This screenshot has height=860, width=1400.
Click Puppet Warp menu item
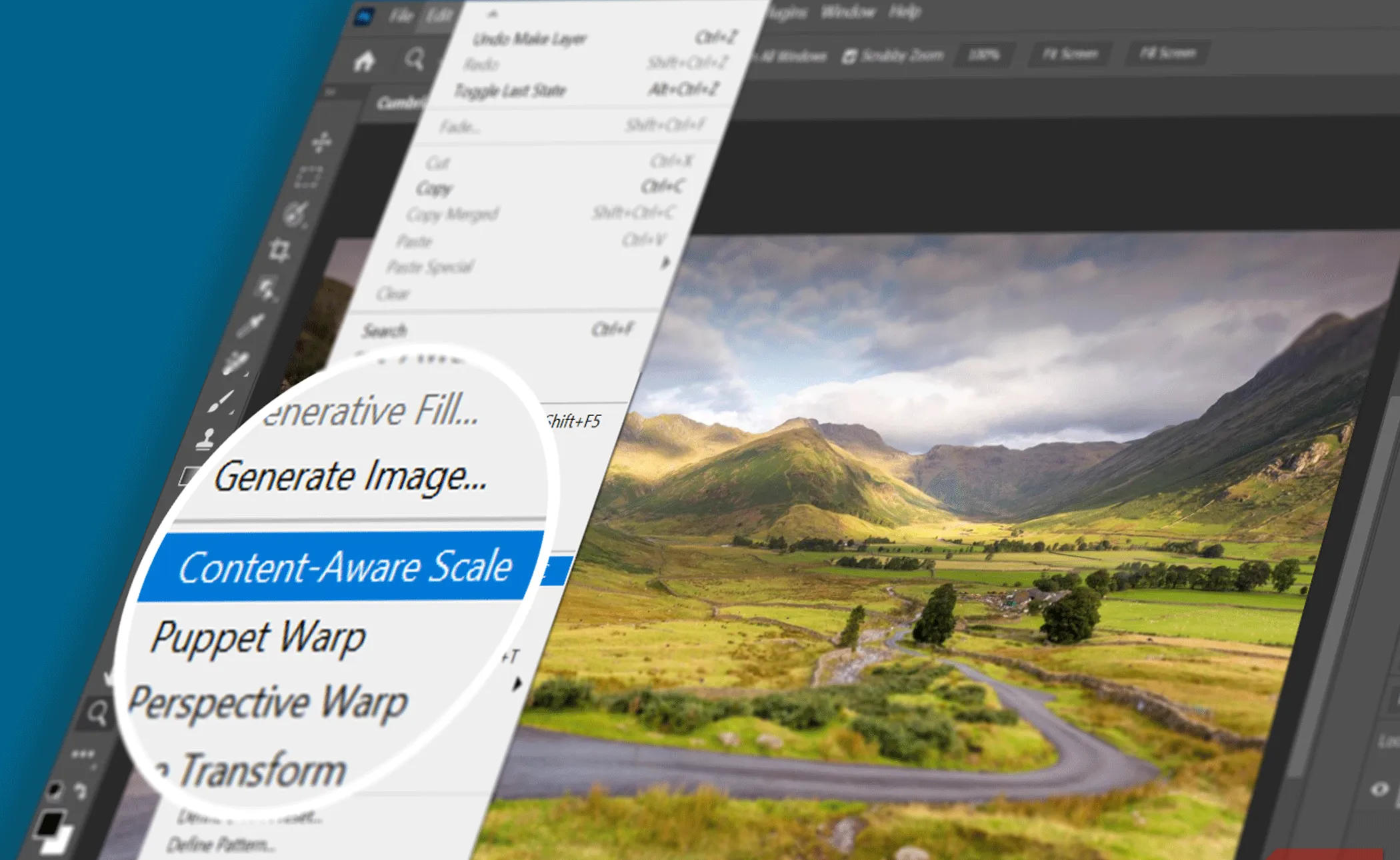pos(259,637)
